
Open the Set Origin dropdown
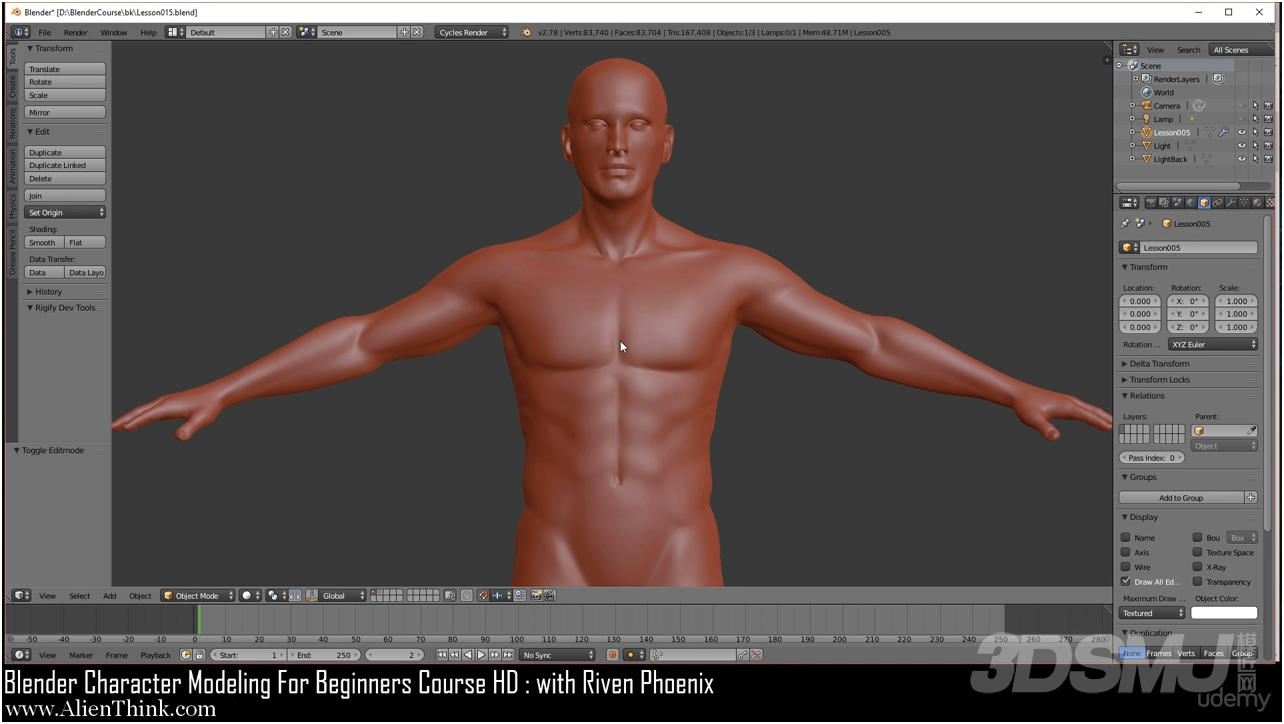65,212
